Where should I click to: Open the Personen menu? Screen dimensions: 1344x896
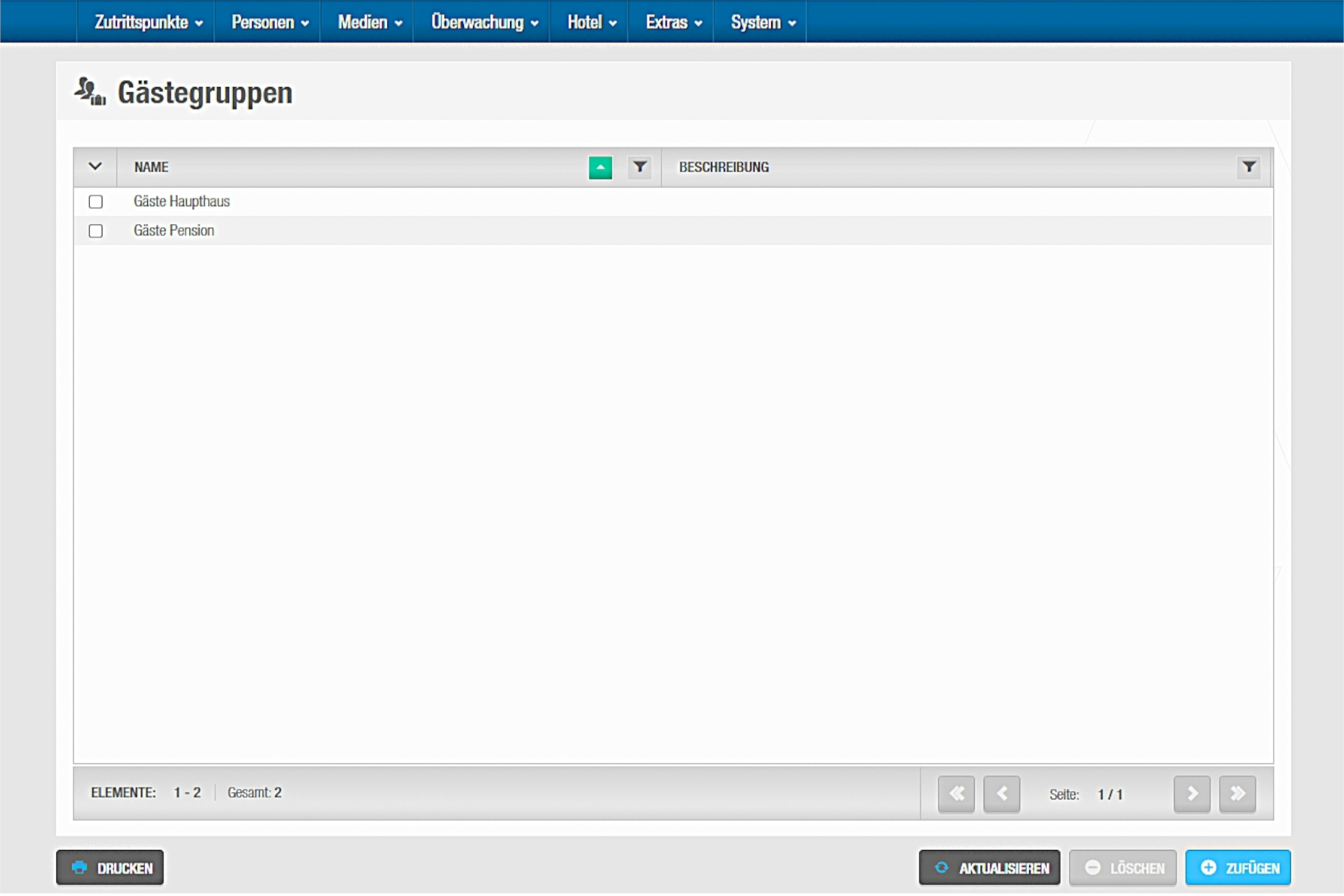coord(269,22)
